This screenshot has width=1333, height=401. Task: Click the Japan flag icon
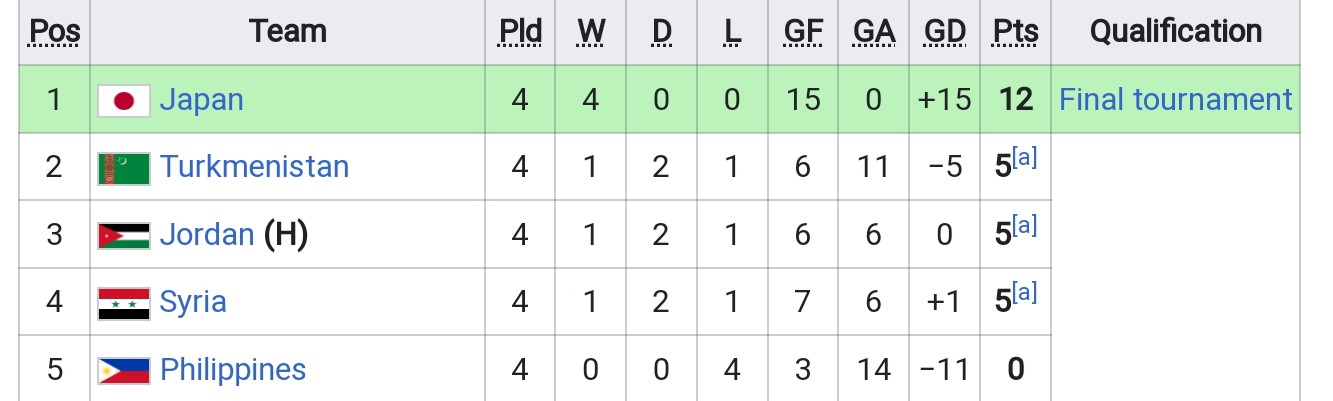click(124, 100)
